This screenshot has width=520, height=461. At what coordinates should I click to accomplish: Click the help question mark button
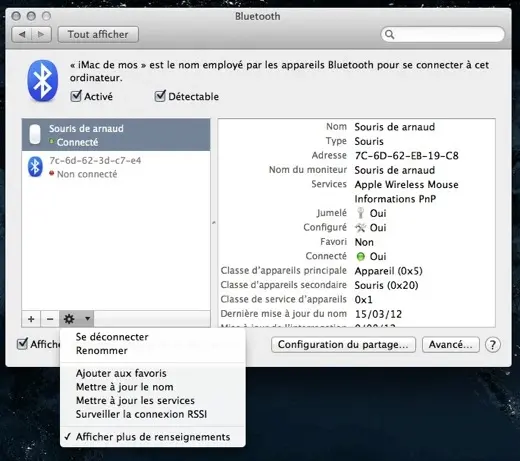tap(493, 345)
